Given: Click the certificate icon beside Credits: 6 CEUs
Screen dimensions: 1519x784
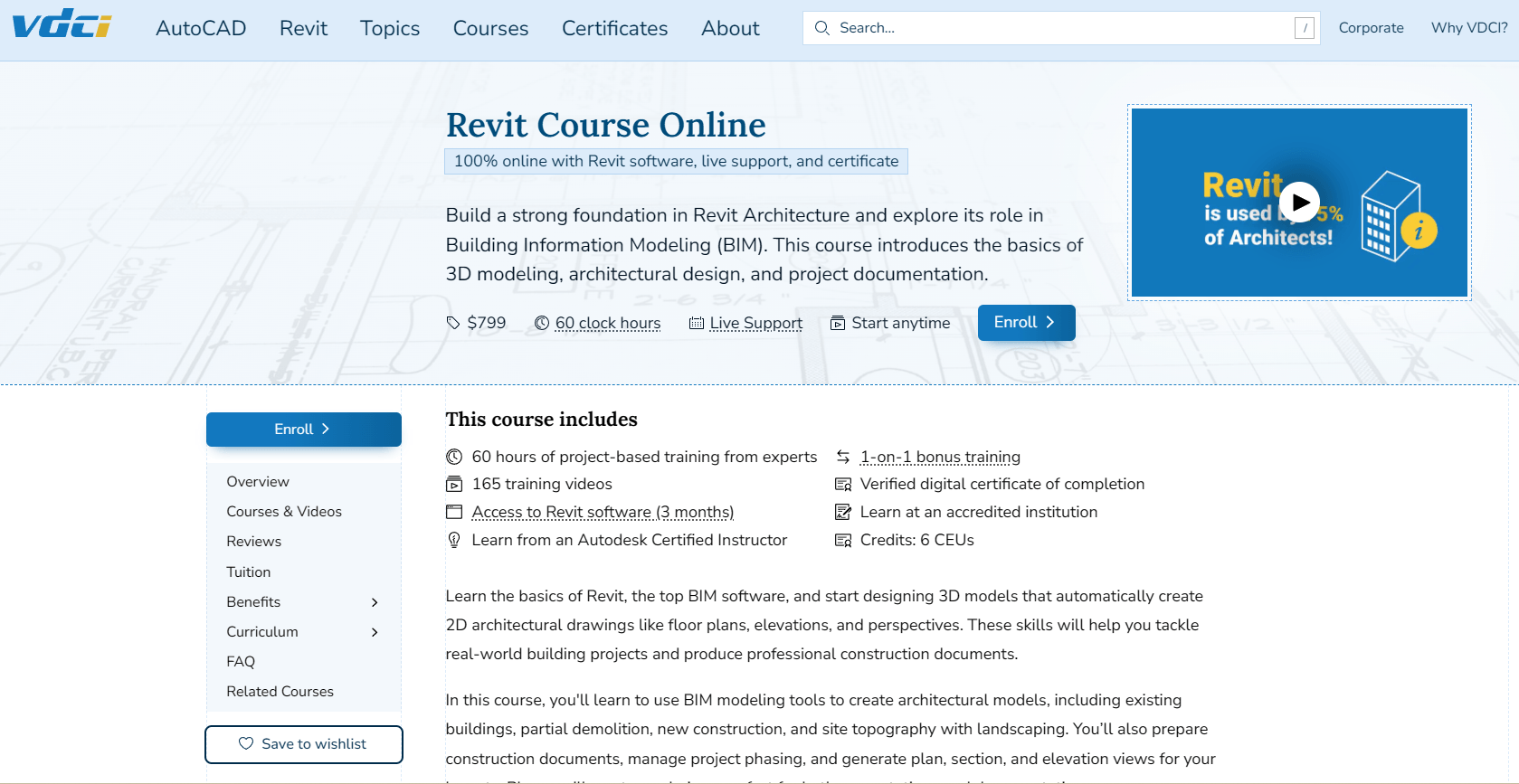Looking at the screenshot, I should (x=843, y=540).
